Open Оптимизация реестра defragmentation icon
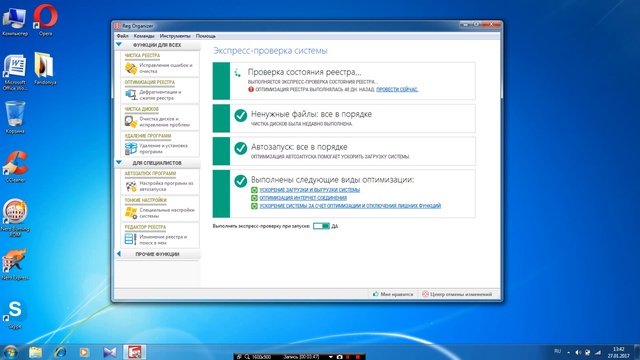Screen dimensions: 640x360 click(131, 95)
